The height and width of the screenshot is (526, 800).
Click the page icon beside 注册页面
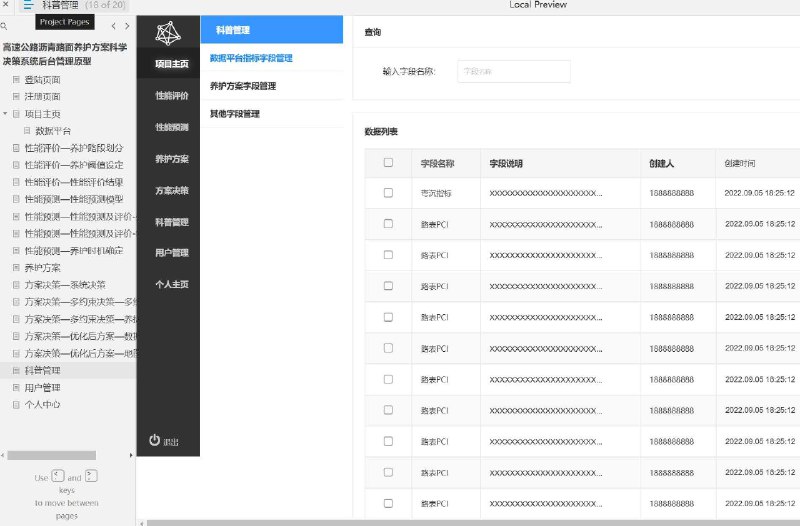coord(16,96)
